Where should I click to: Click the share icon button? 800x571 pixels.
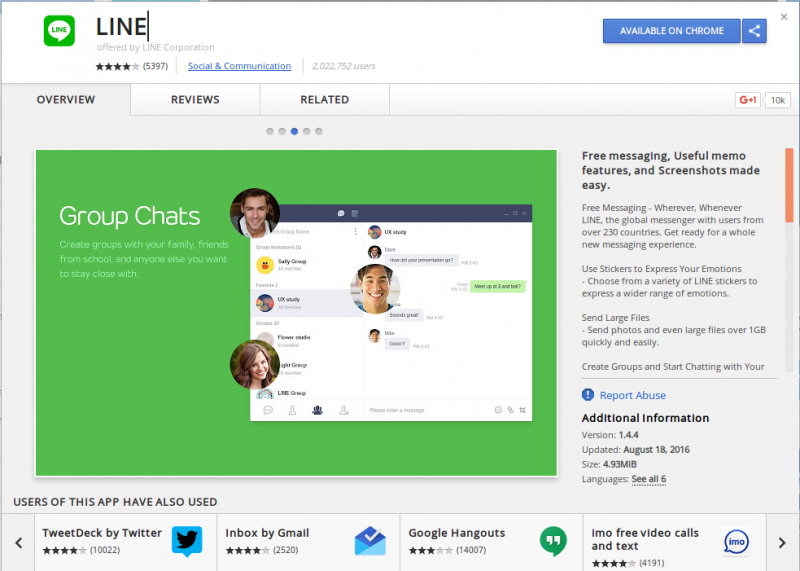(754, 31)
